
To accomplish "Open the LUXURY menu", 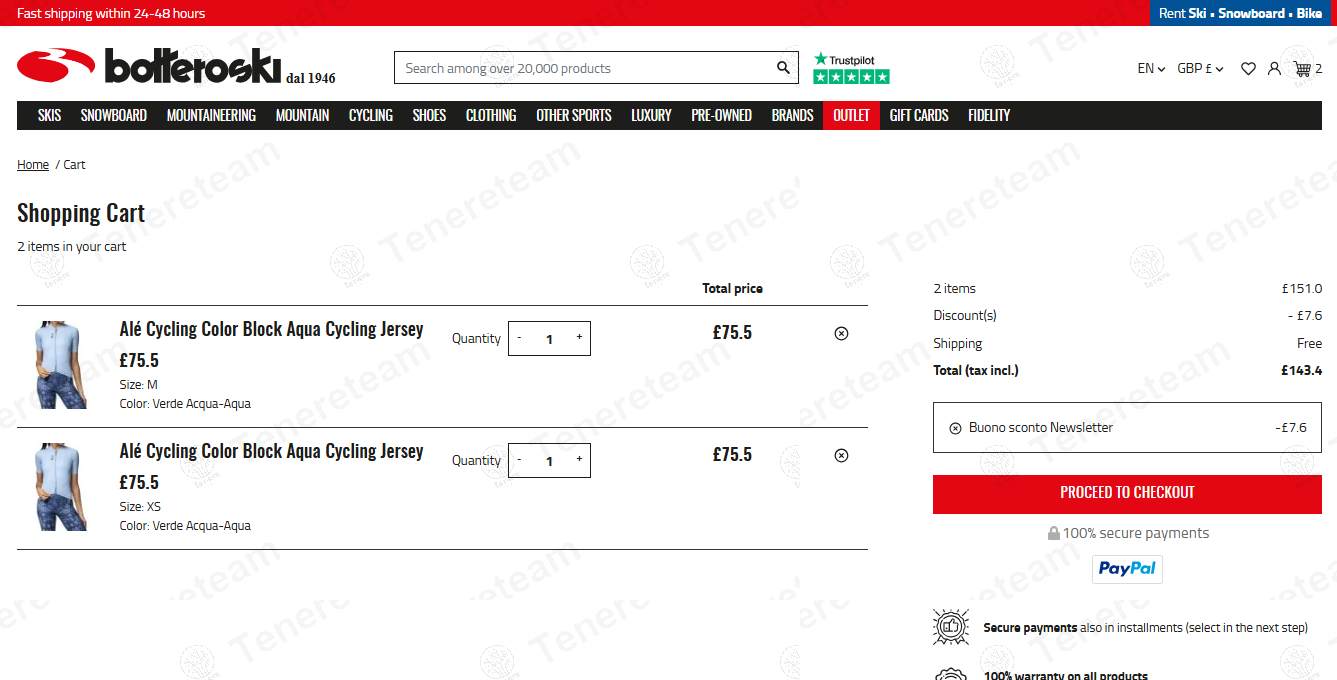I will click(651, 115).
